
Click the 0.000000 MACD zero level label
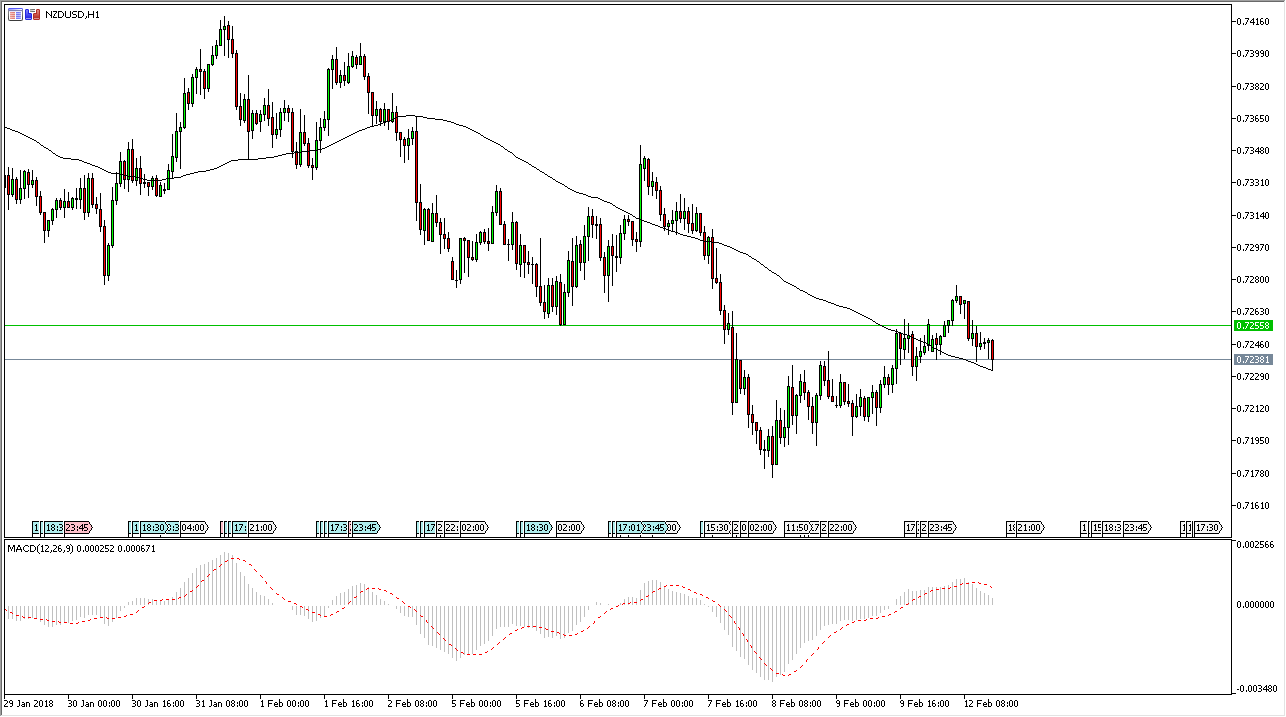pos(1255,604)
